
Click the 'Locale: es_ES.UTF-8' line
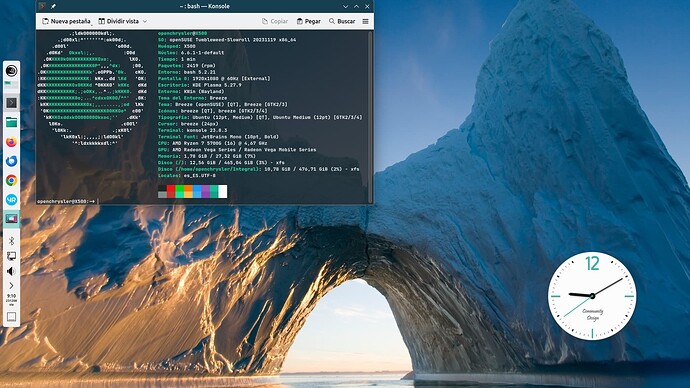187,176
